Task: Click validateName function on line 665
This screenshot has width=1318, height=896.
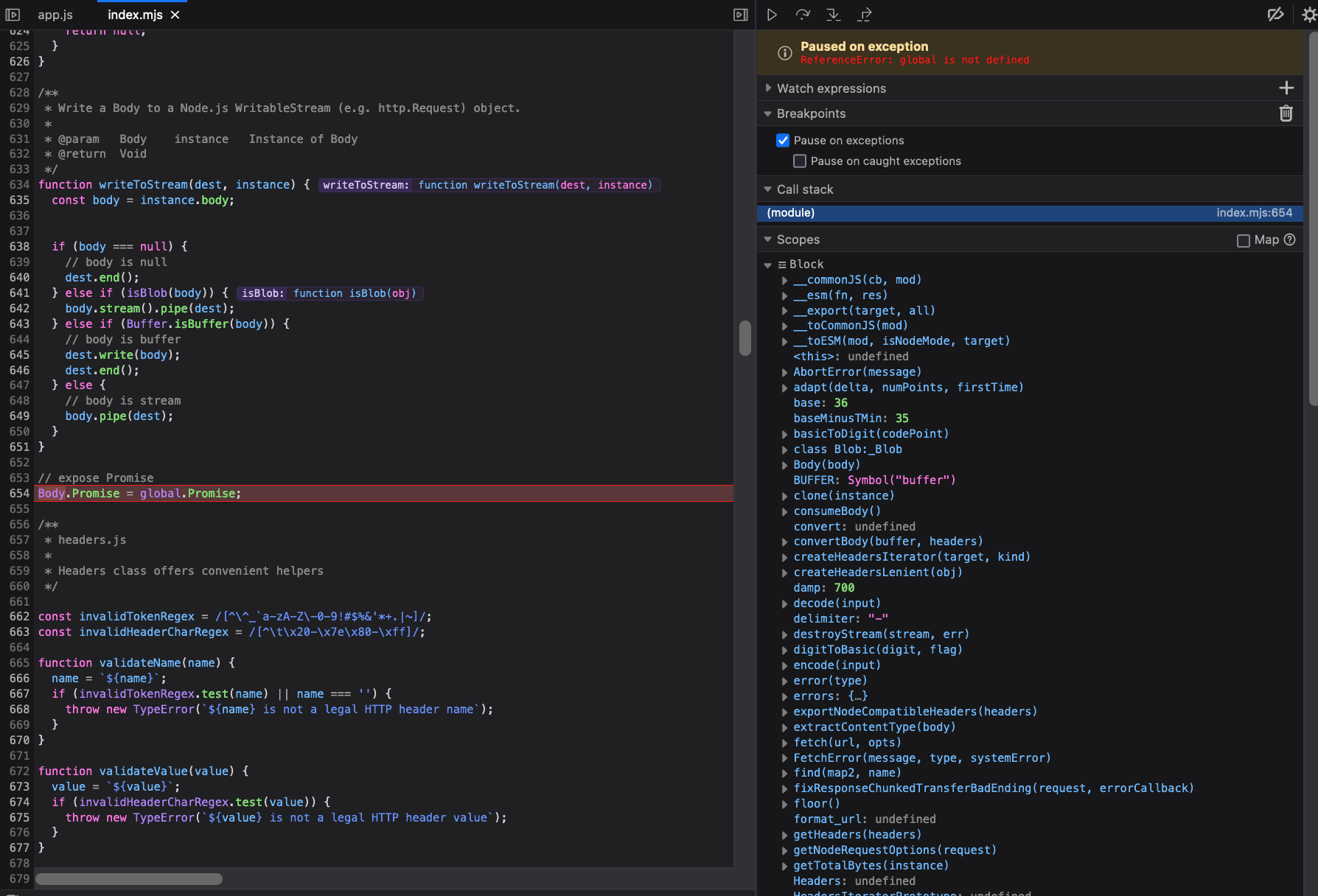Action: pyautogui.click(x=140, y=663)
